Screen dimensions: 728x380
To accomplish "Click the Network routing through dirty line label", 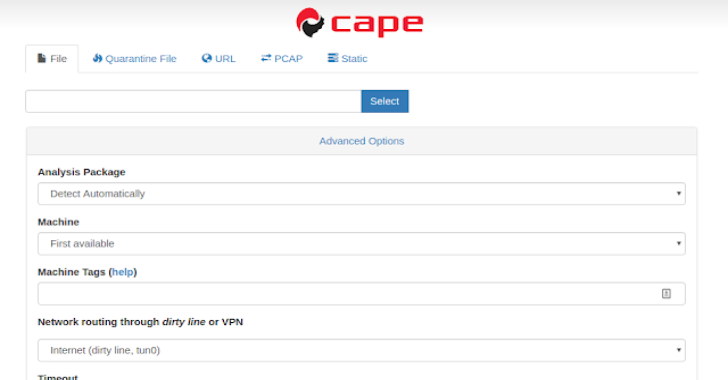I will coord(140,322).
